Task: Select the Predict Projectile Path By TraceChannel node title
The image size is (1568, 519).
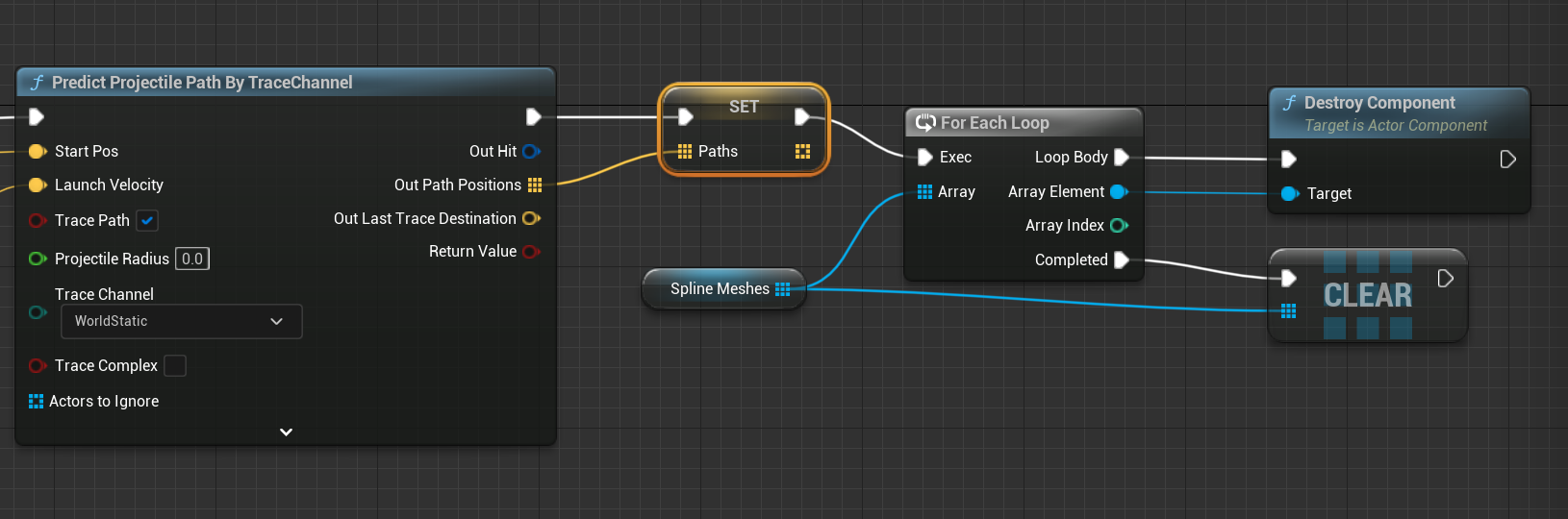Action: (202, 83)
